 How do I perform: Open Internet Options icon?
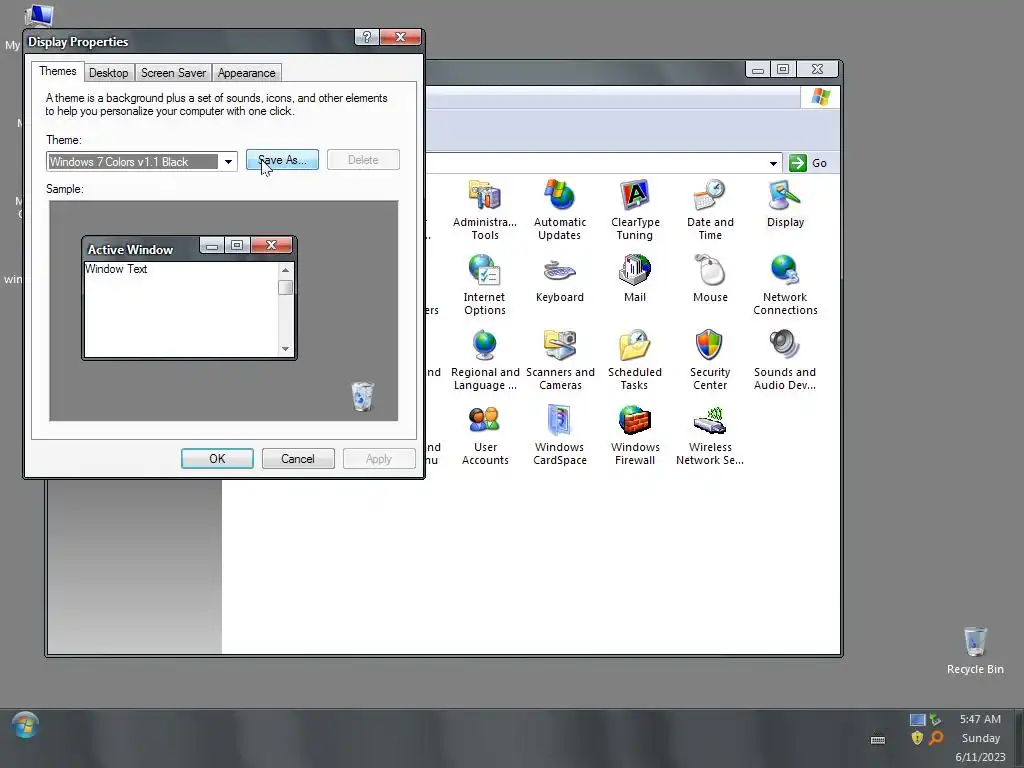(485, 285)
